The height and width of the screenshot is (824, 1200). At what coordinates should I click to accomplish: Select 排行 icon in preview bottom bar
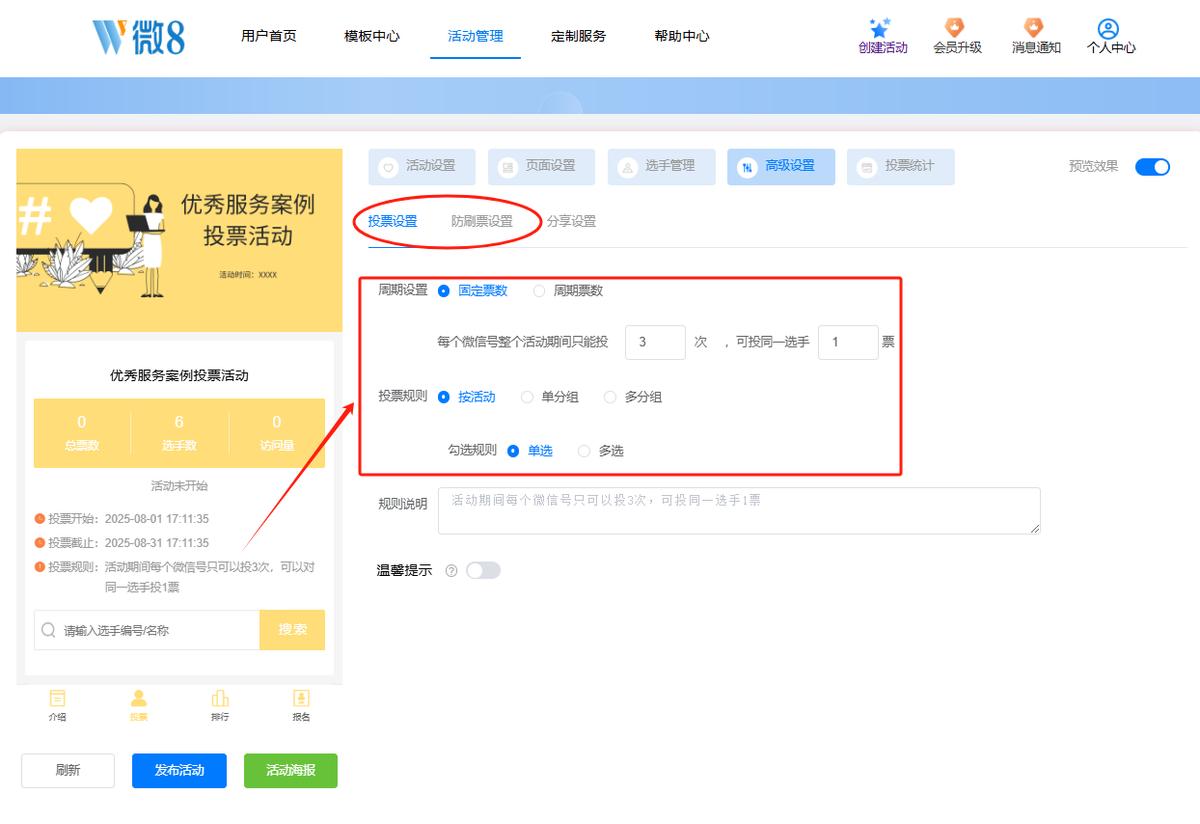220,698
